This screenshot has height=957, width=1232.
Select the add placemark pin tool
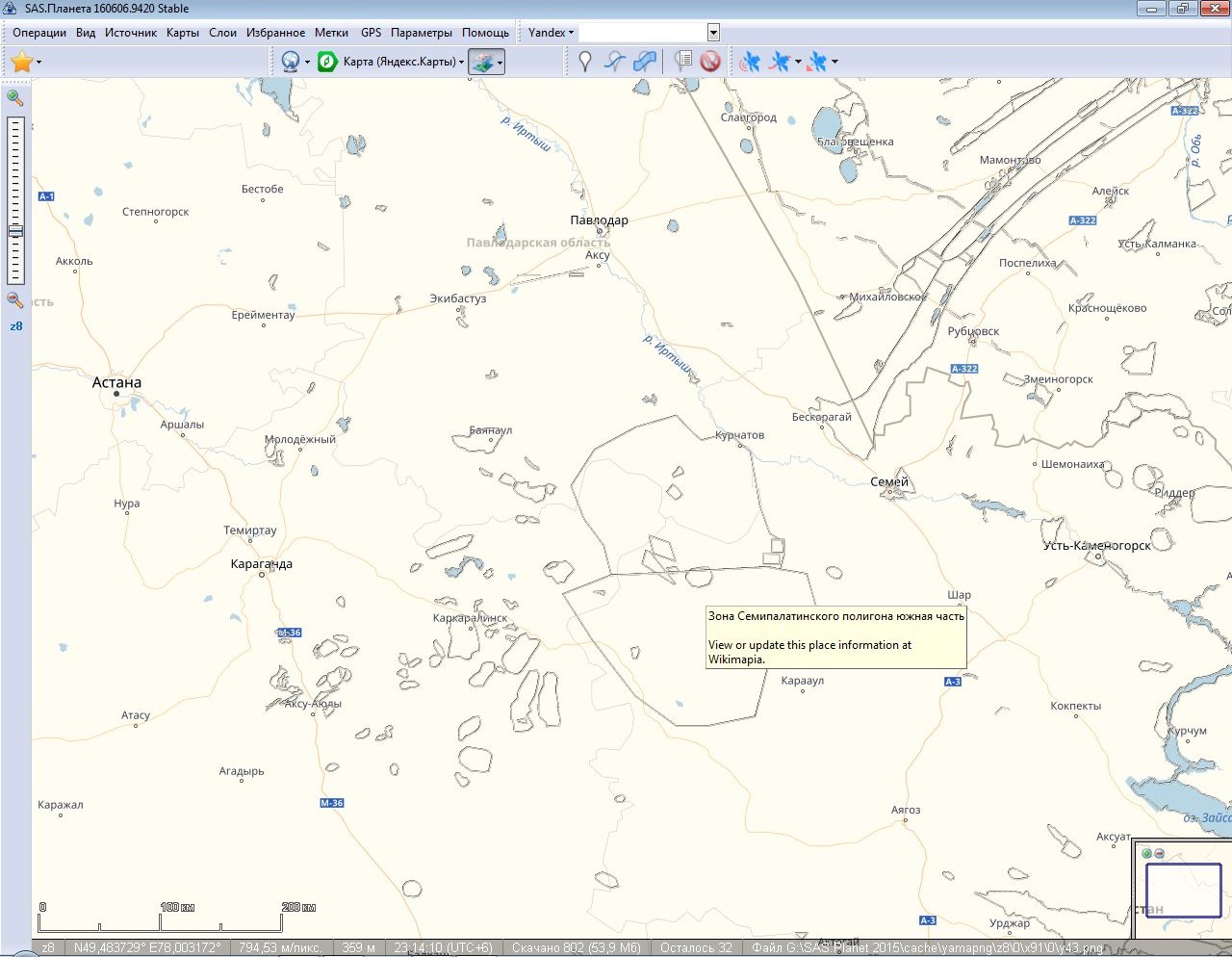[x=584, y=62]
